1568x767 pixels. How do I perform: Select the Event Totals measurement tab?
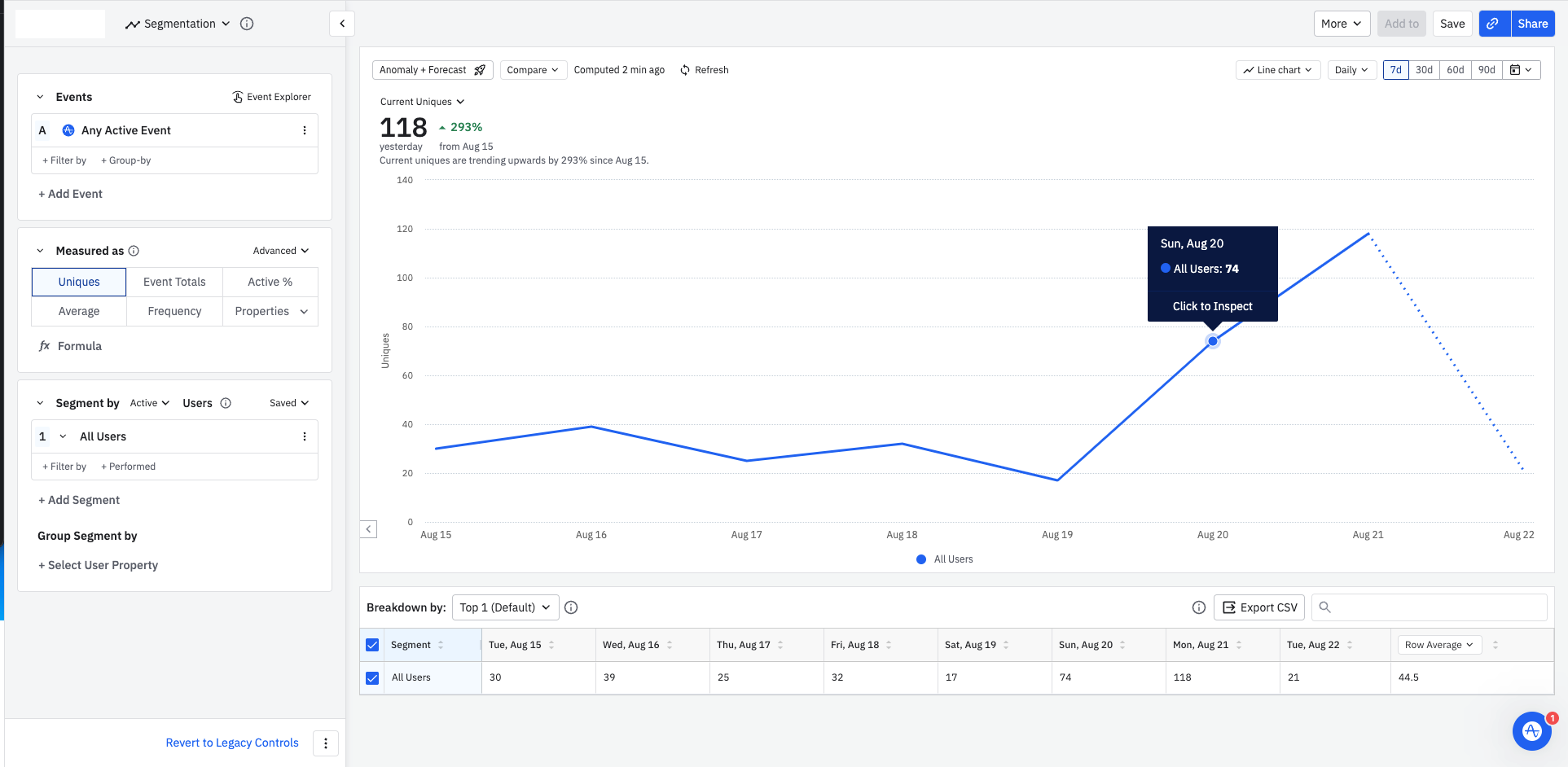coord(174,282)
